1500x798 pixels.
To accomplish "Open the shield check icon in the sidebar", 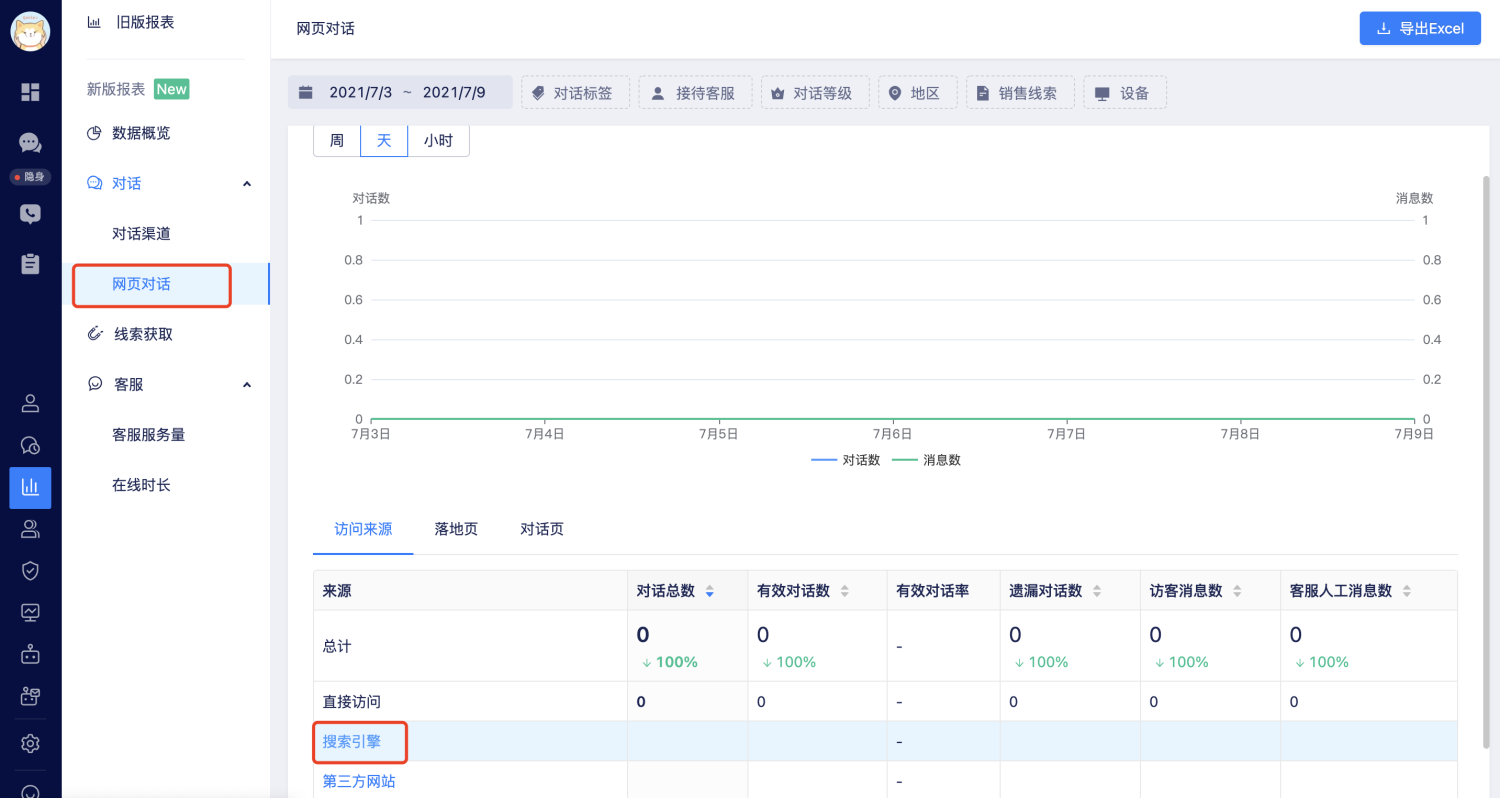I will tap(30, 570).
